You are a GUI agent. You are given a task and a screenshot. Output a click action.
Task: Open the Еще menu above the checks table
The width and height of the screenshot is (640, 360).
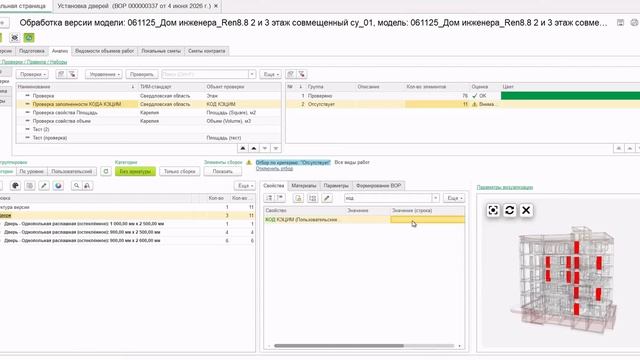[271, 74]
